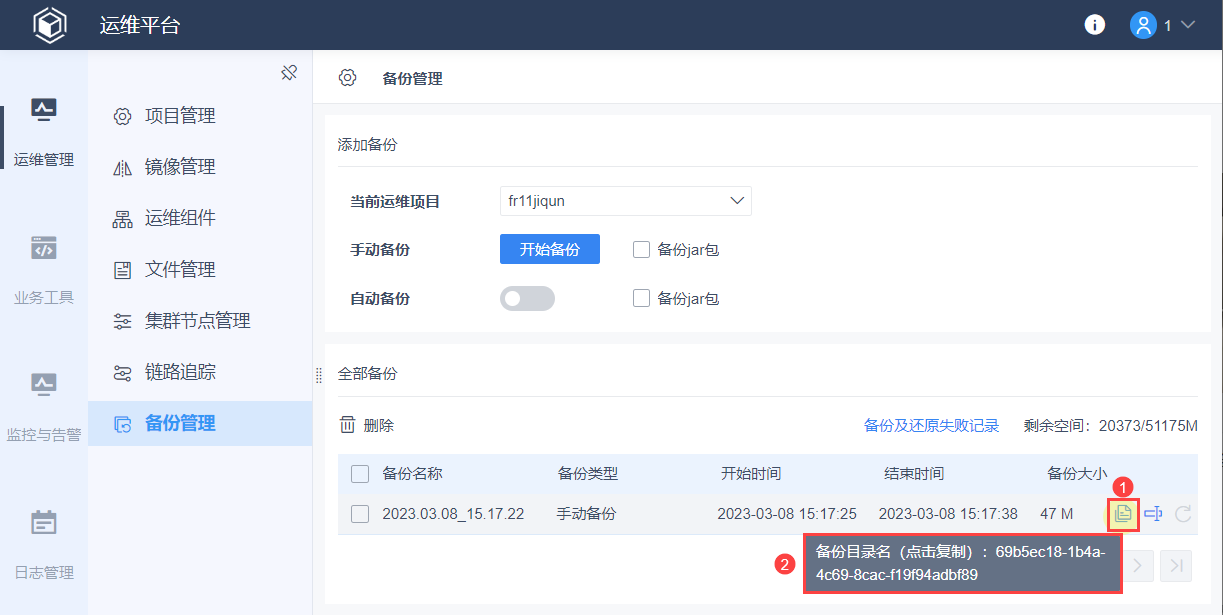Click the 备份管理 backup icon in sidebar
Viewport: 1223px width, 615px height.
pos(123,424)
